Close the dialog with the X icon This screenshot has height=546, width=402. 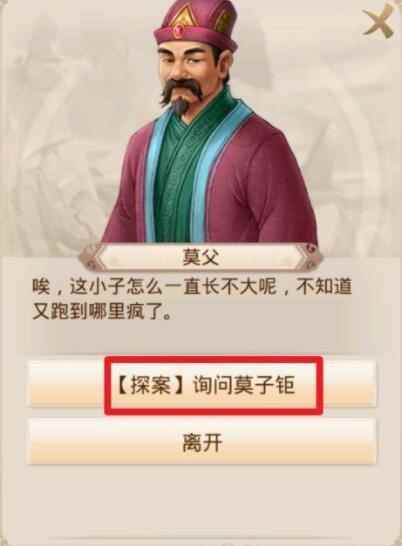[379, 22]
